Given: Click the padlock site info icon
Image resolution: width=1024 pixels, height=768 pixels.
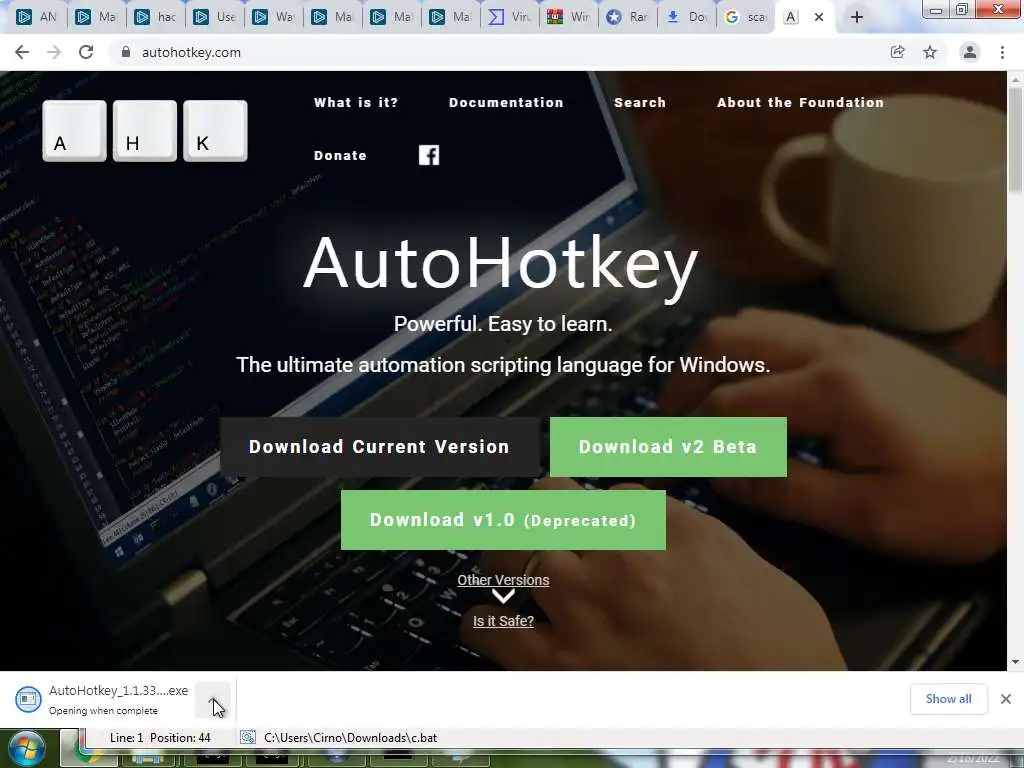Looking at the screenshot, I should pyautogui.click(x=126, y=52).
